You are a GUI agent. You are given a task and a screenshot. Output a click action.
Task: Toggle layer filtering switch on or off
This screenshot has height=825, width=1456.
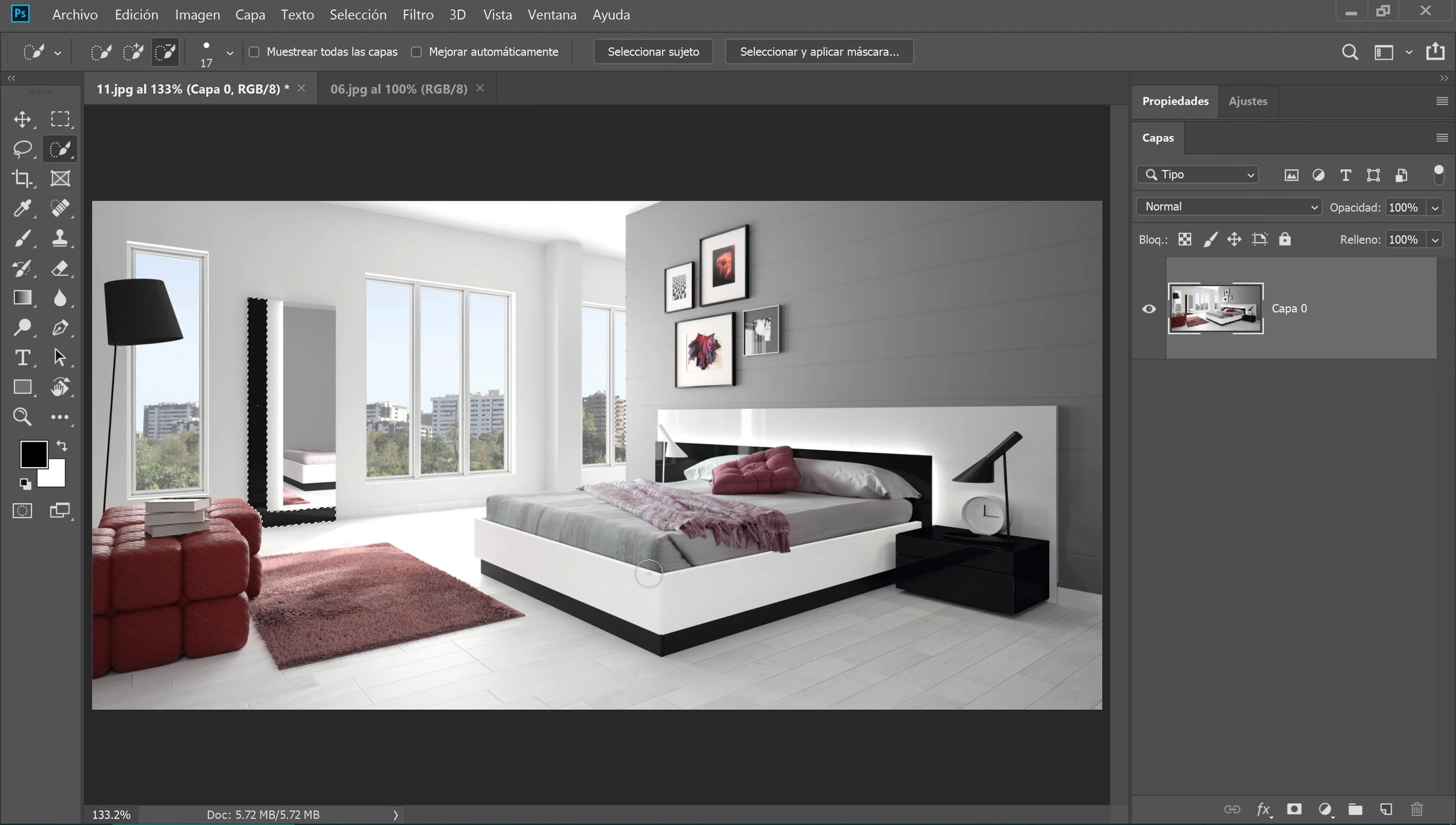click(1438, 174)
